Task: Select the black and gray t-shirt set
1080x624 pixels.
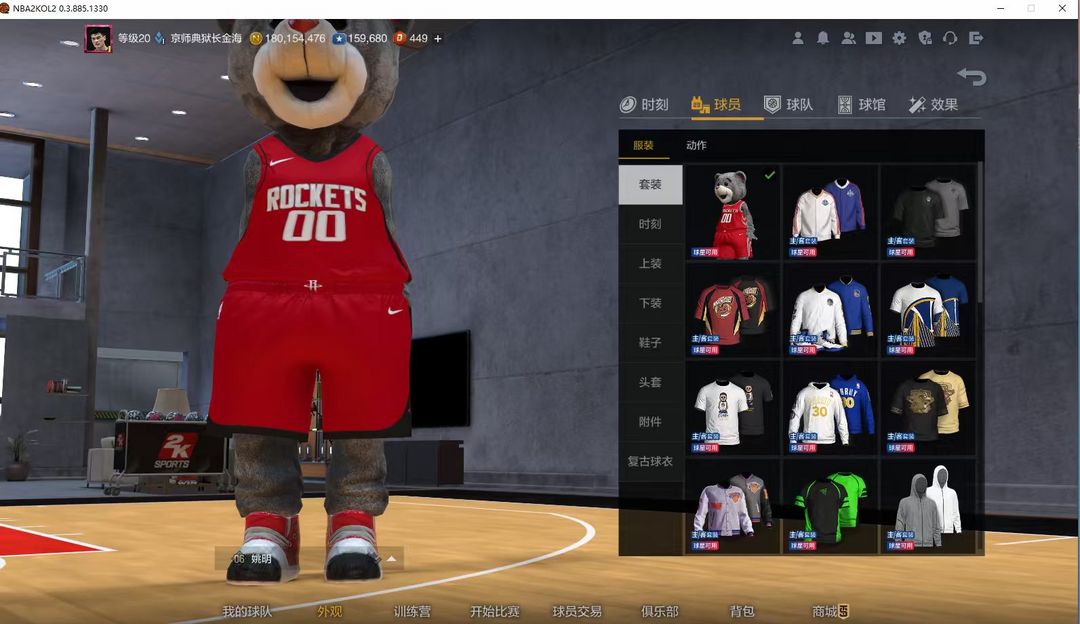Action: (928, 213)
